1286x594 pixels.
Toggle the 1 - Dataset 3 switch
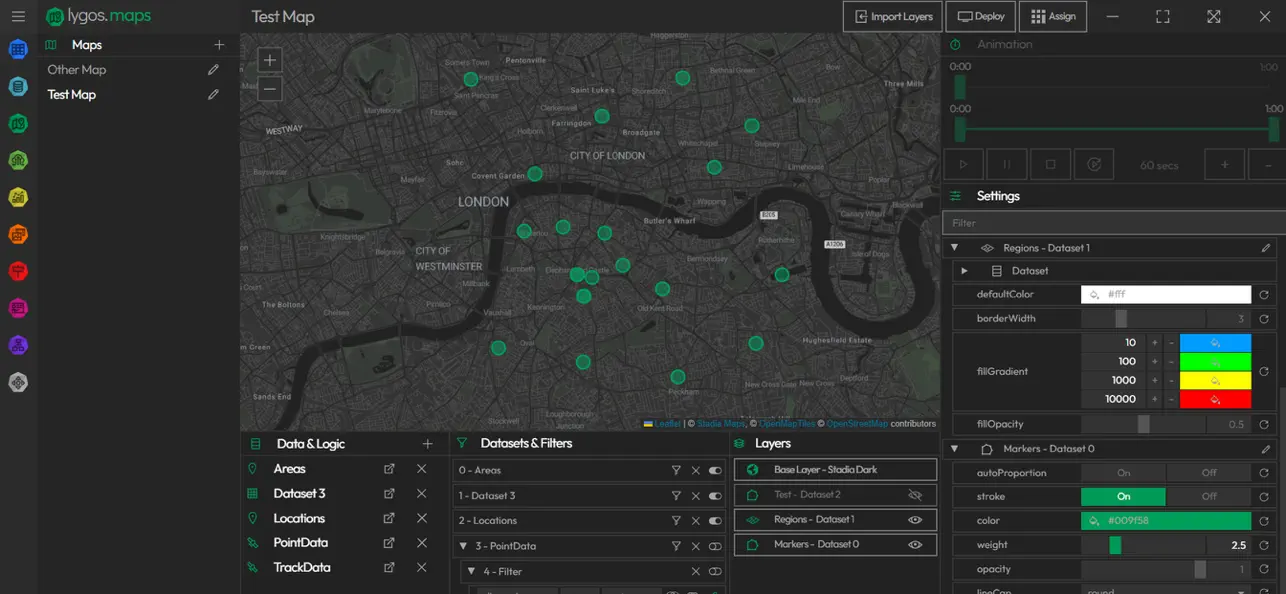[x=715, y=496]
